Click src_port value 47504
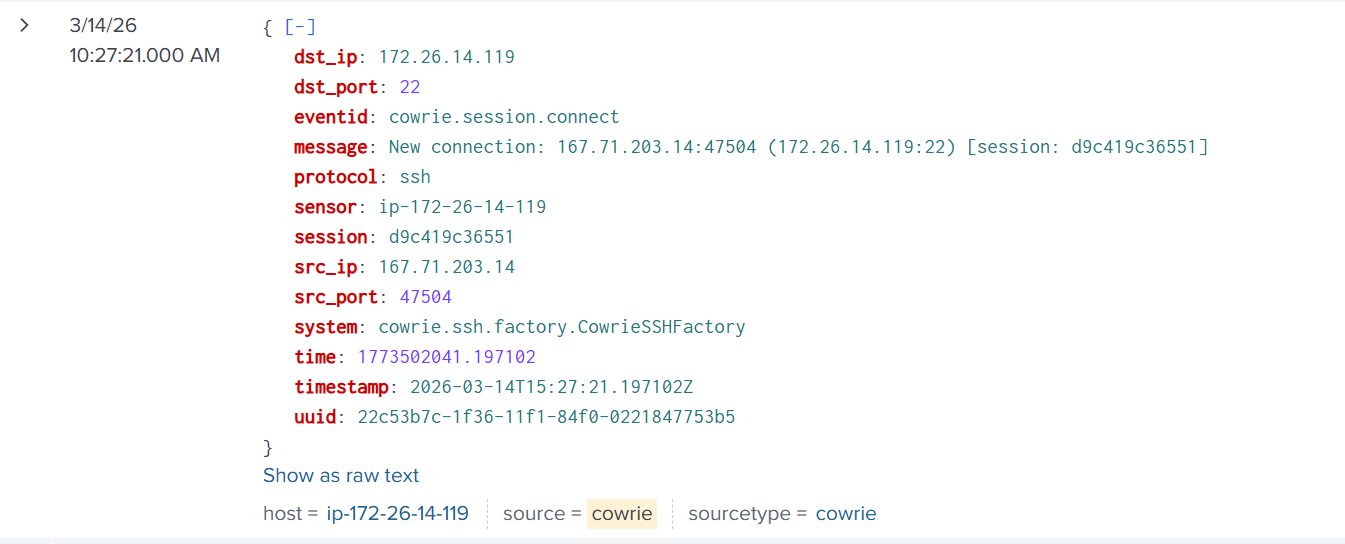The width and height of the screenshot is (1345, 544). point(426,297)
